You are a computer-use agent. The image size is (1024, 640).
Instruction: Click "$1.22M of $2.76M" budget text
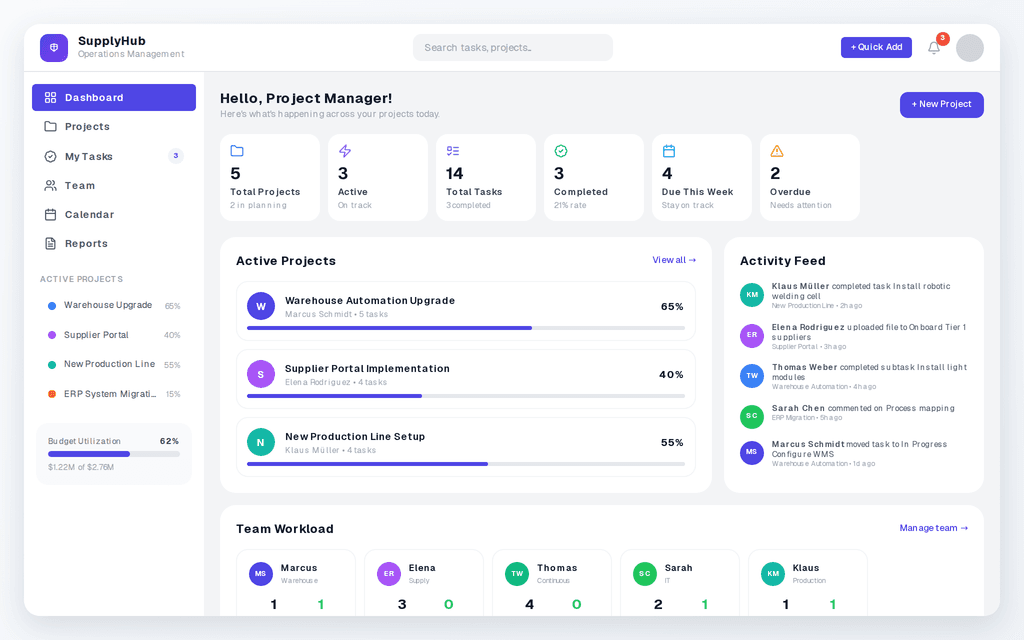[81, 467]
